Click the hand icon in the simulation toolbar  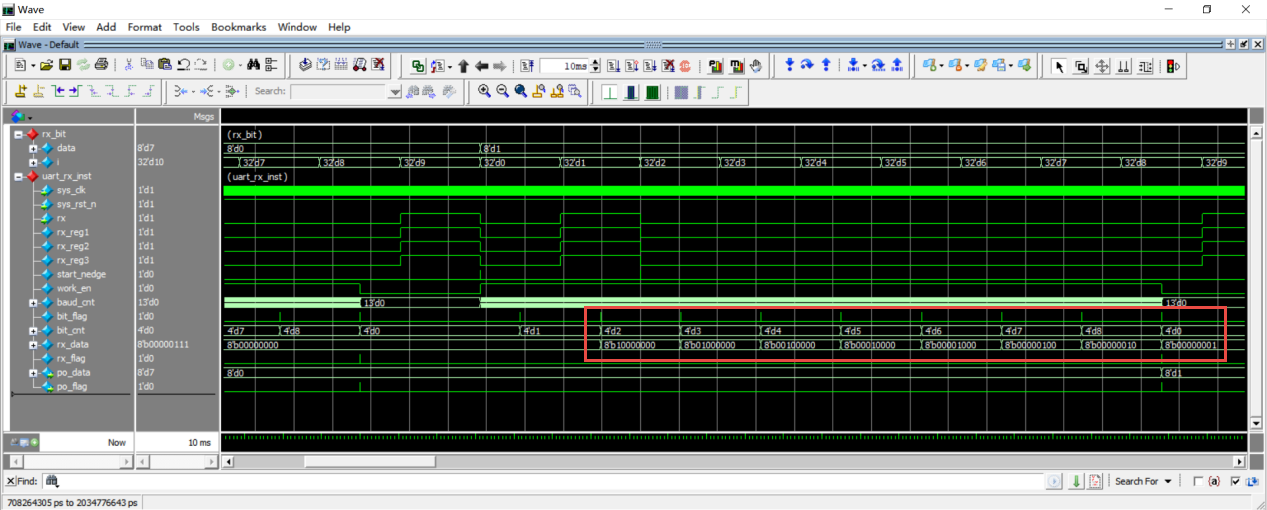point(756,66)
